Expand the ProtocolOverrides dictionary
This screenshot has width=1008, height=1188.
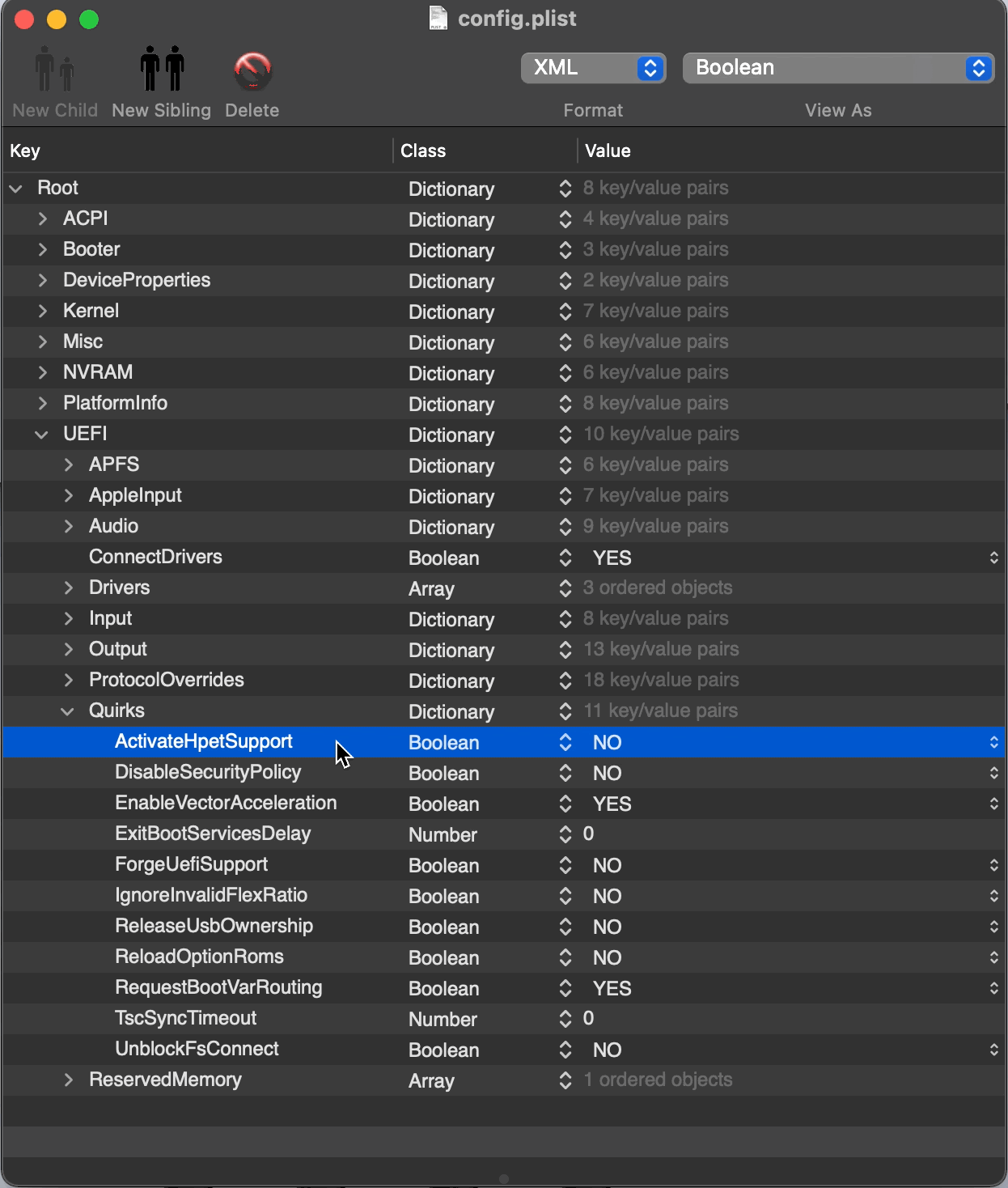click(68, 680)
